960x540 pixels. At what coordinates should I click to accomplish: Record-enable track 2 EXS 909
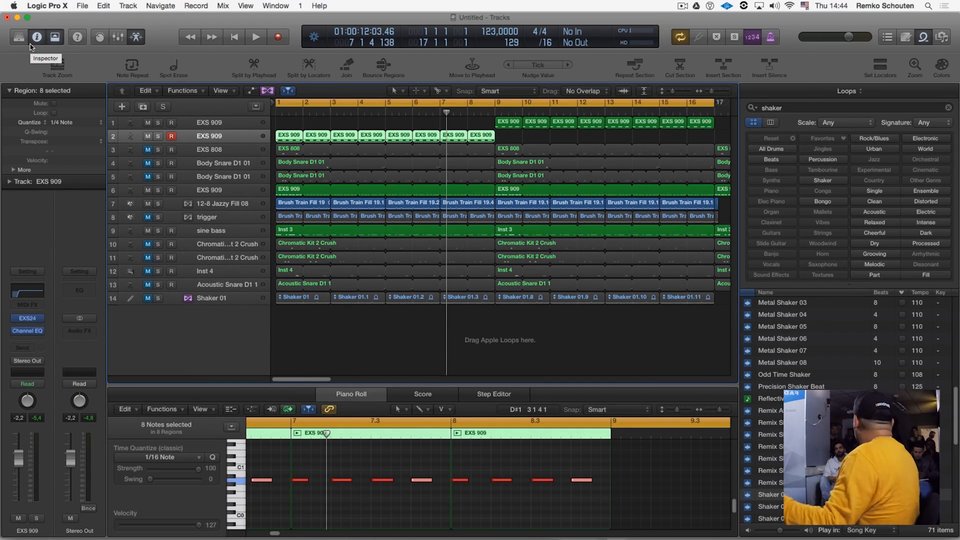(x=171, y=136)
